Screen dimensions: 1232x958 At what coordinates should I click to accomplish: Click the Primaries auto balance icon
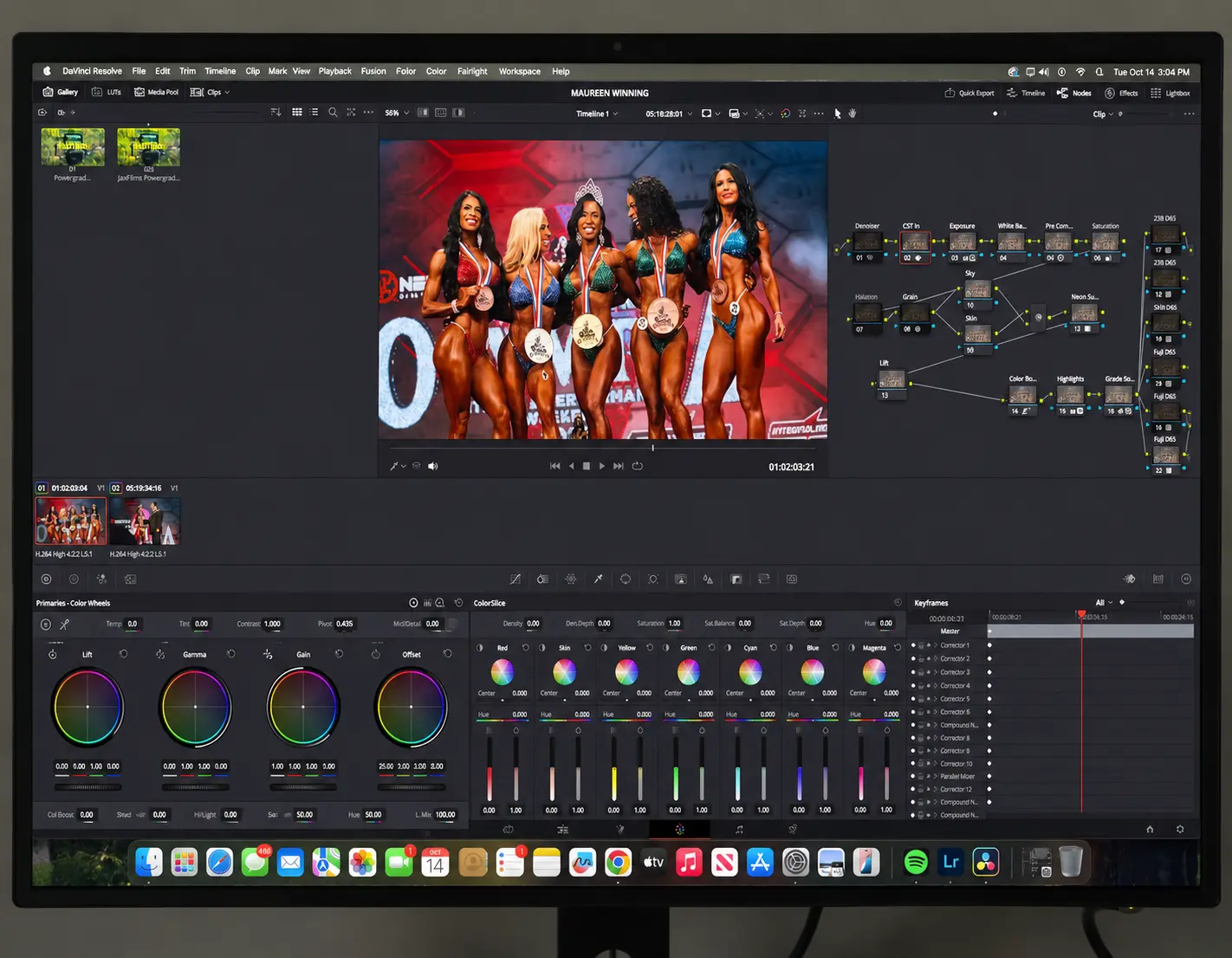[x=46, y=624]
